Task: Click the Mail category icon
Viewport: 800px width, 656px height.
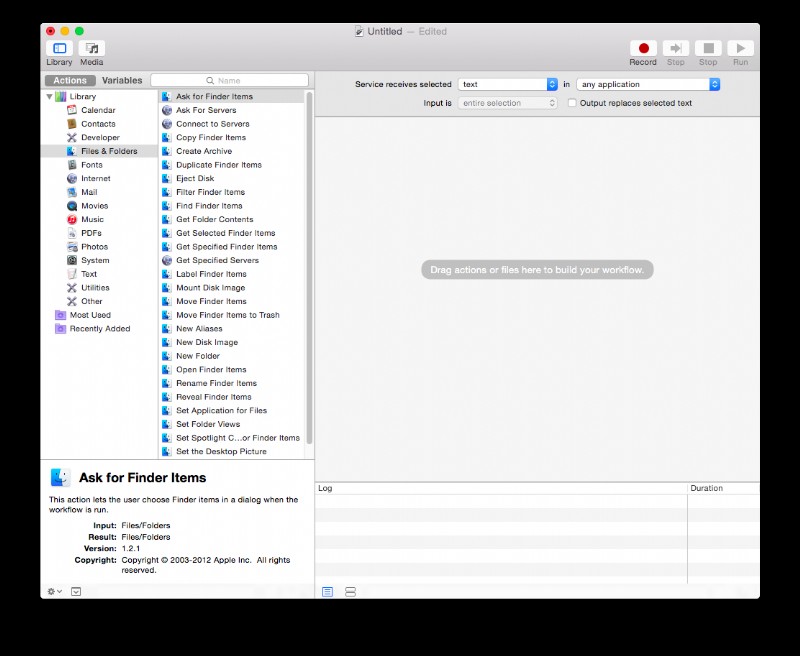Action: [73, 191]
